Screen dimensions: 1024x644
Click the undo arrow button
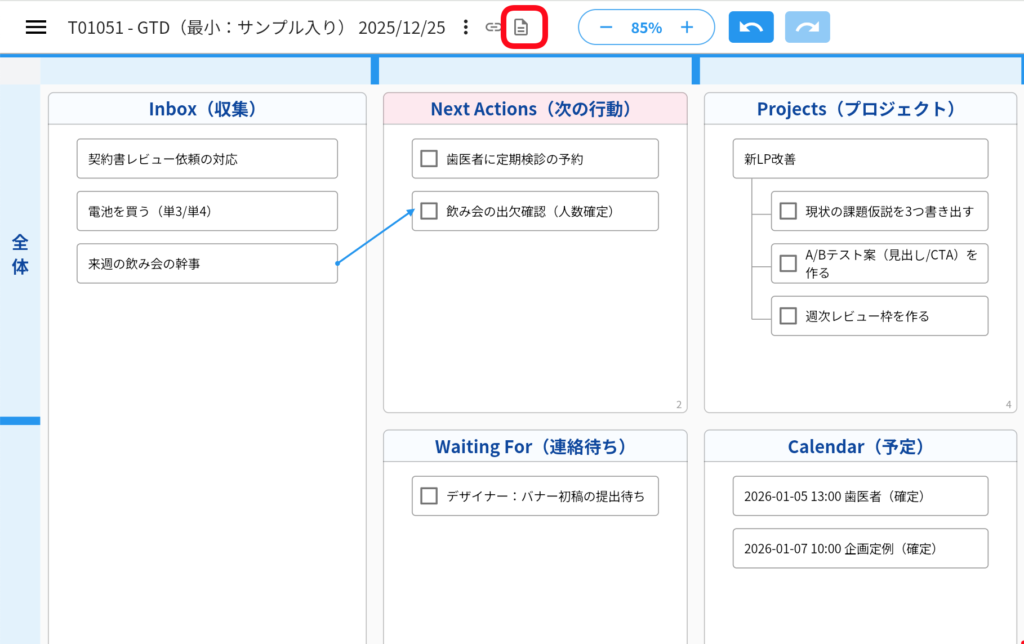coord(751,27)
